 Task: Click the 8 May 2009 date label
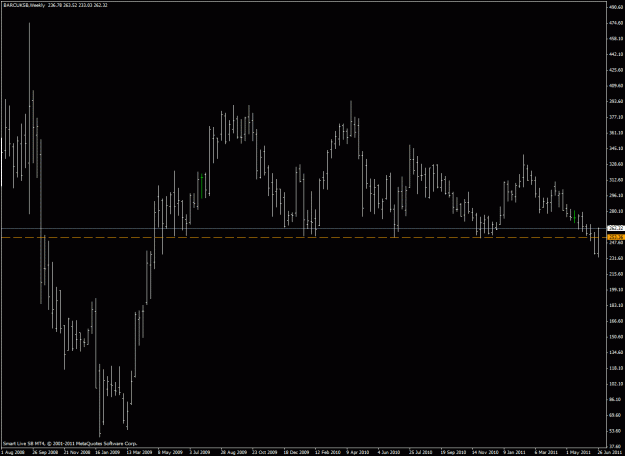170,453
